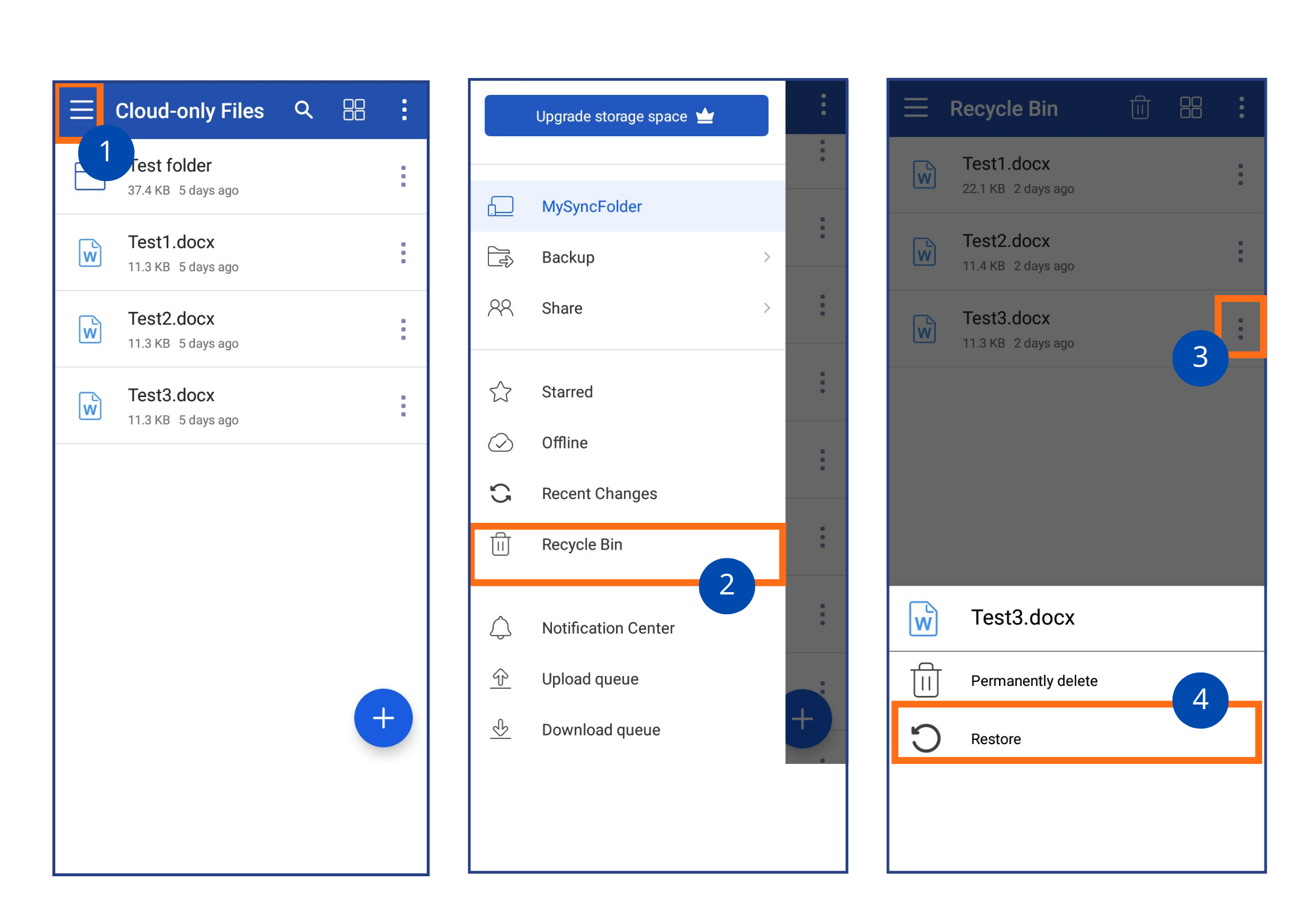Click the Word icon of Test3.docx 5 days ago
This screenshot has height=924, width=1307.
90,406
